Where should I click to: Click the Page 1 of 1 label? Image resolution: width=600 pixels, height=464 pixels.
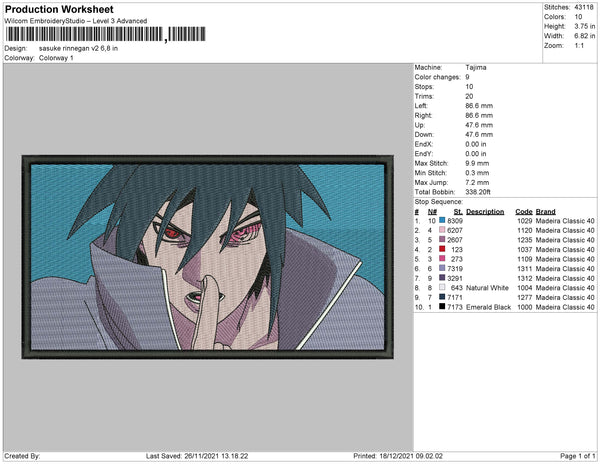(x=577, y=456)
